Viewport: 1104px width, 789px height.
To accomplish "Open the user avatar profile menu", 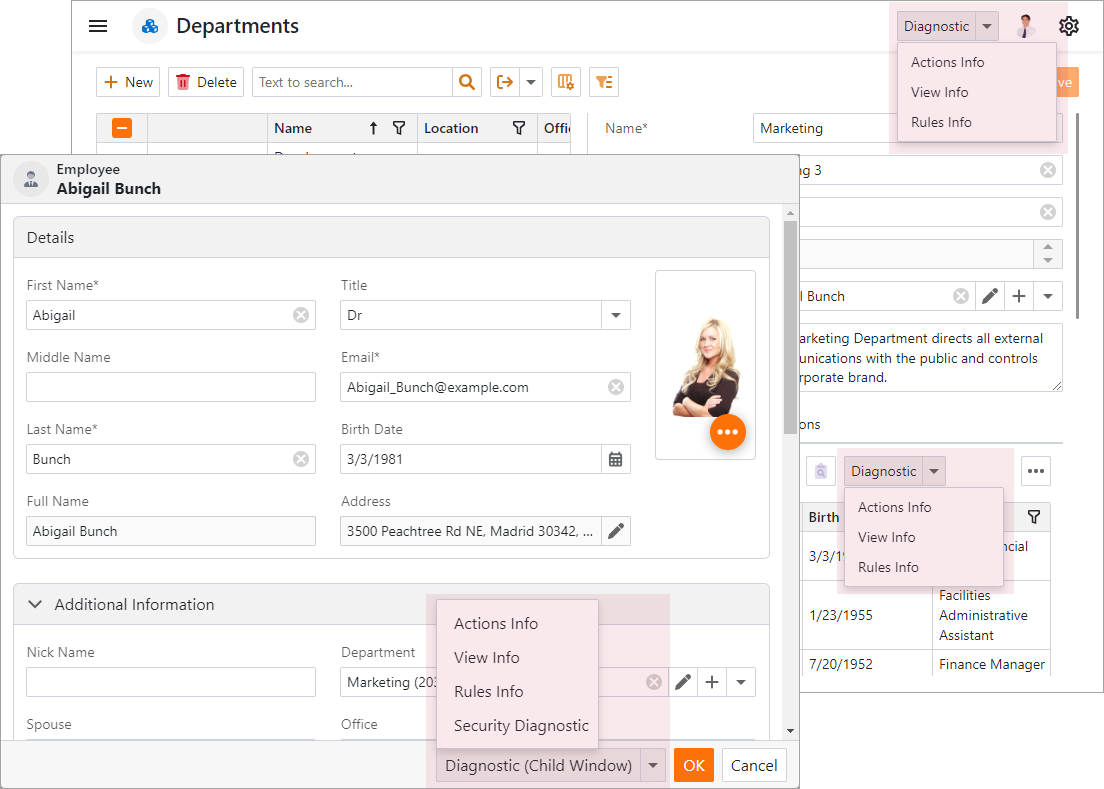I will pos(1026,26).
